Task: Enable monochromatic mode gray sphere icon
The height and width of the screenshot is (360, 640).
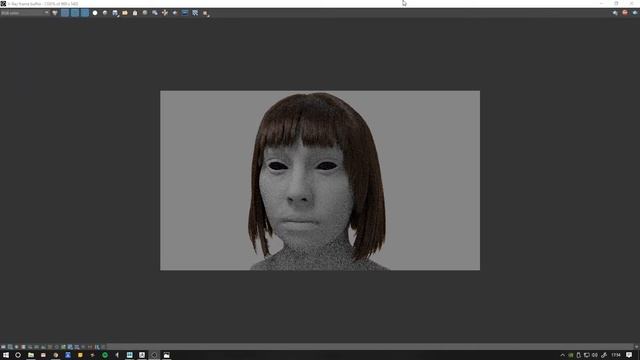Action: pos(105,13)
